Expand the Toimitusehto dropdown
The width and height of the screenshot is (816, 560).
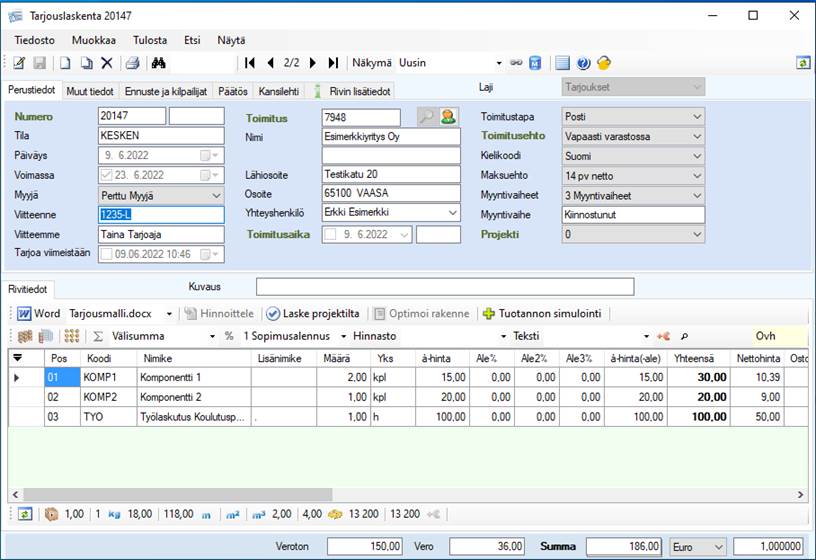[x=697, y=136]
